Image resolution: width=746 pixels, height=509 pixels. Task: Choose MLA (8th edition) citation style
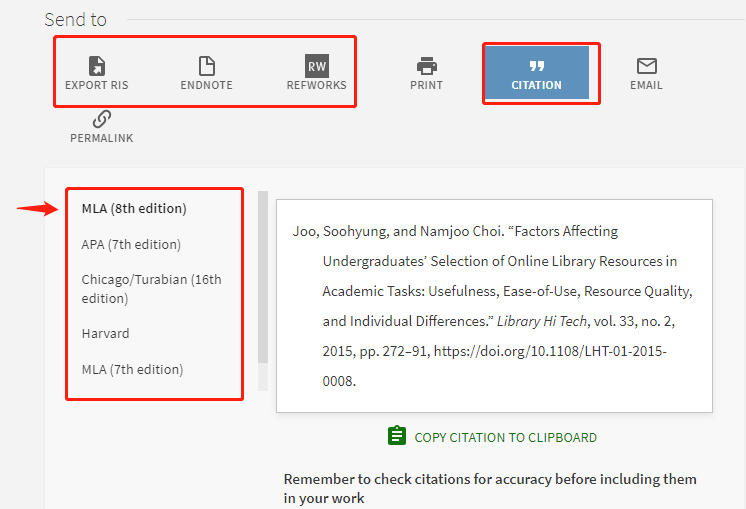134,209
